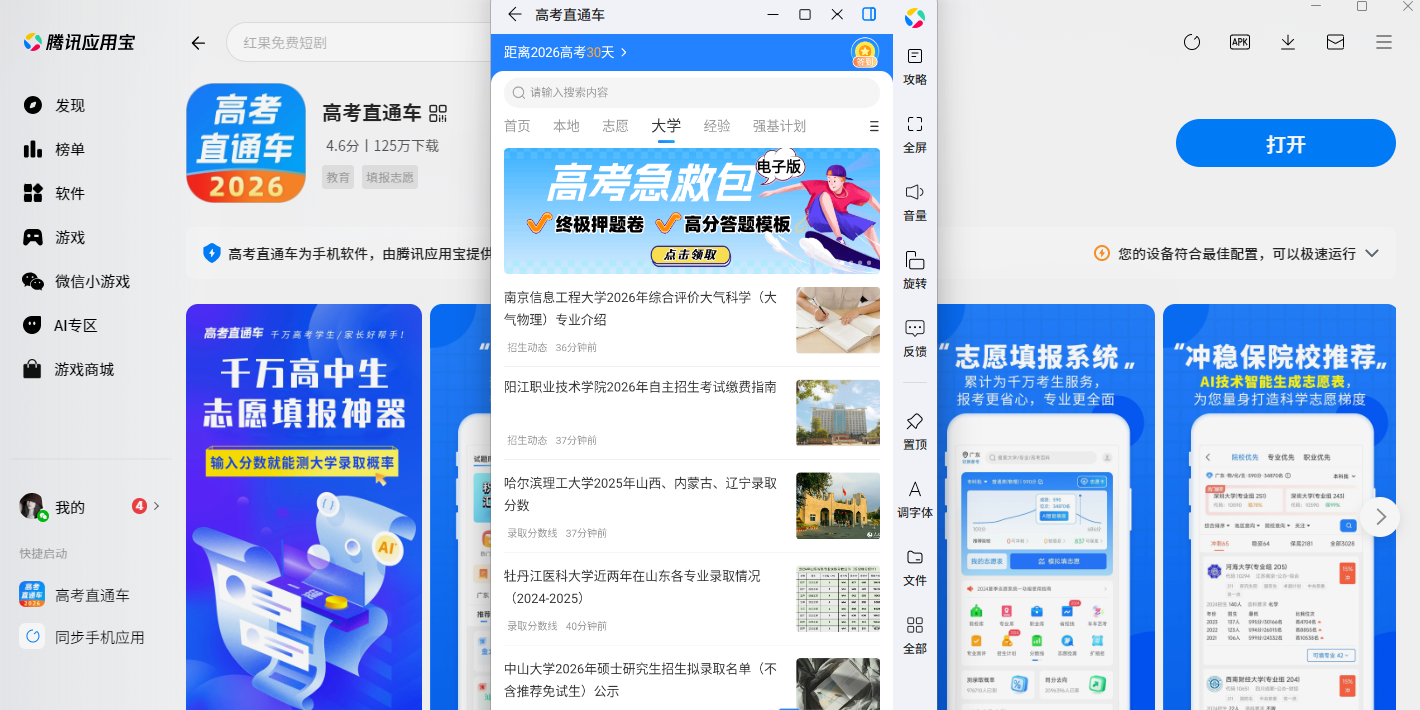Open 志愿填报系统 screenshot
Screen dimensions: 1420x710
coord(1045,507)
